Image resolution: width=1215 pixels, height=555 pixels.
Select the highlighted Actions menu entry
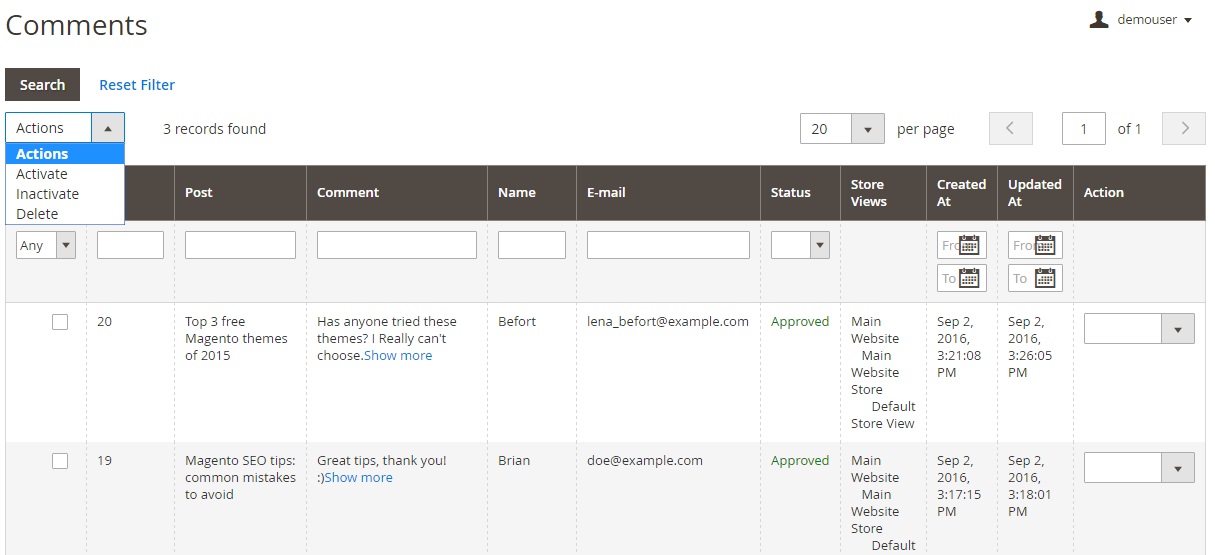pos(65,154)
